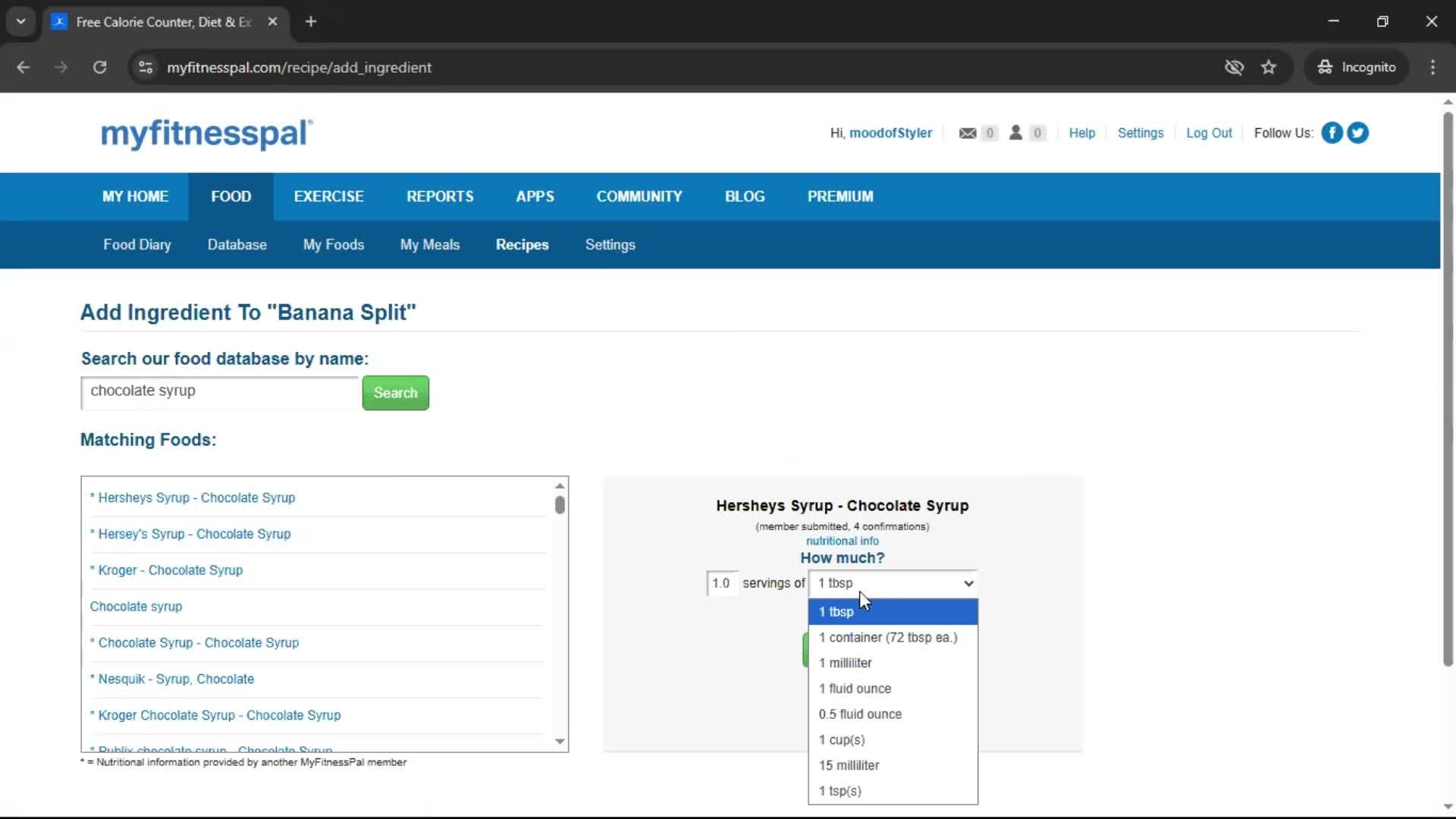
Task: Go to Recipes submenu
Action: point(522,245)
